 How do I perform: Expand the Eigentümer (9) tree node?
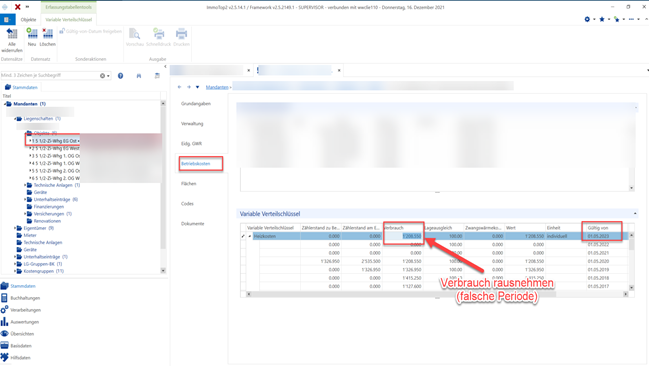coord(15,228)
